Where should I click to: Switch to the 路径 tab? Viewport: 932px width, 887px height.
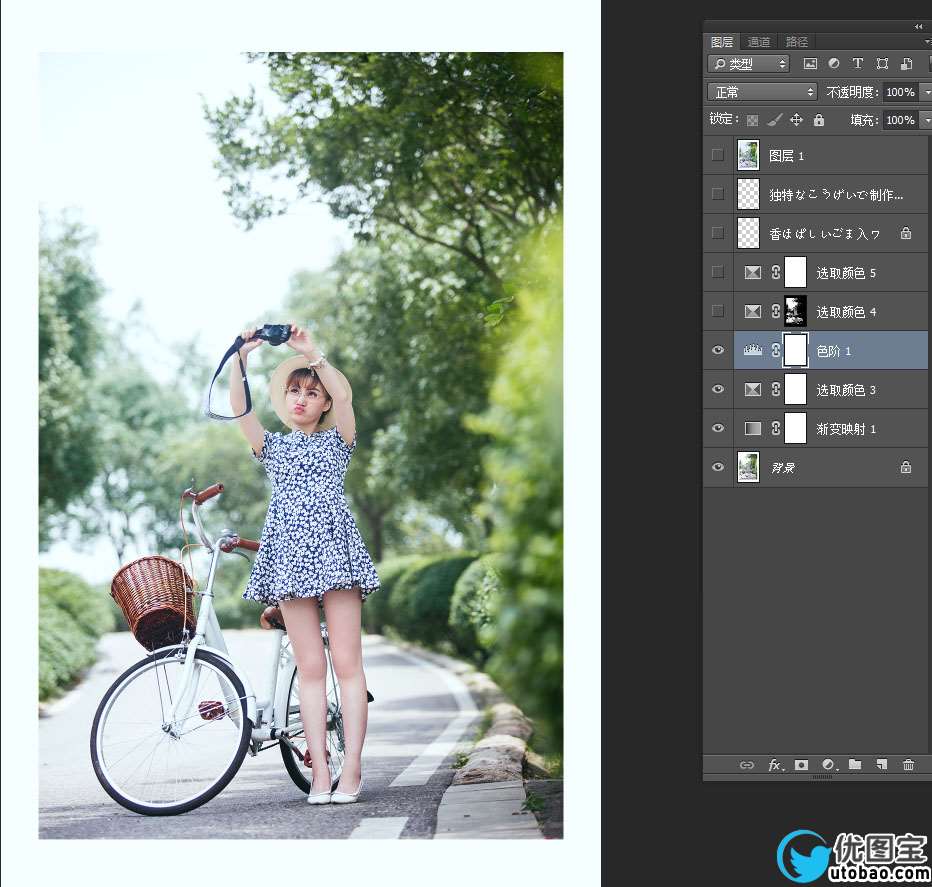[797, 42]
